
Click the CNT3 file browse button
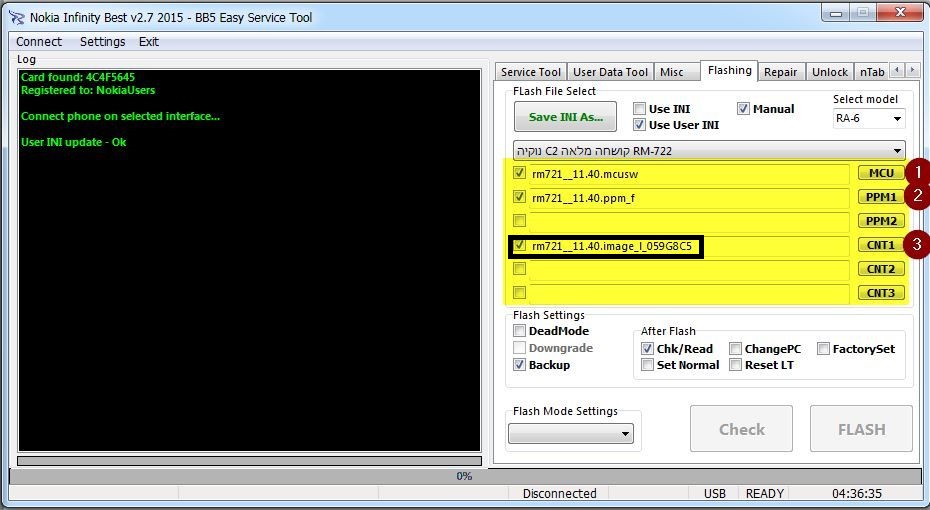[x=881, y=292]
